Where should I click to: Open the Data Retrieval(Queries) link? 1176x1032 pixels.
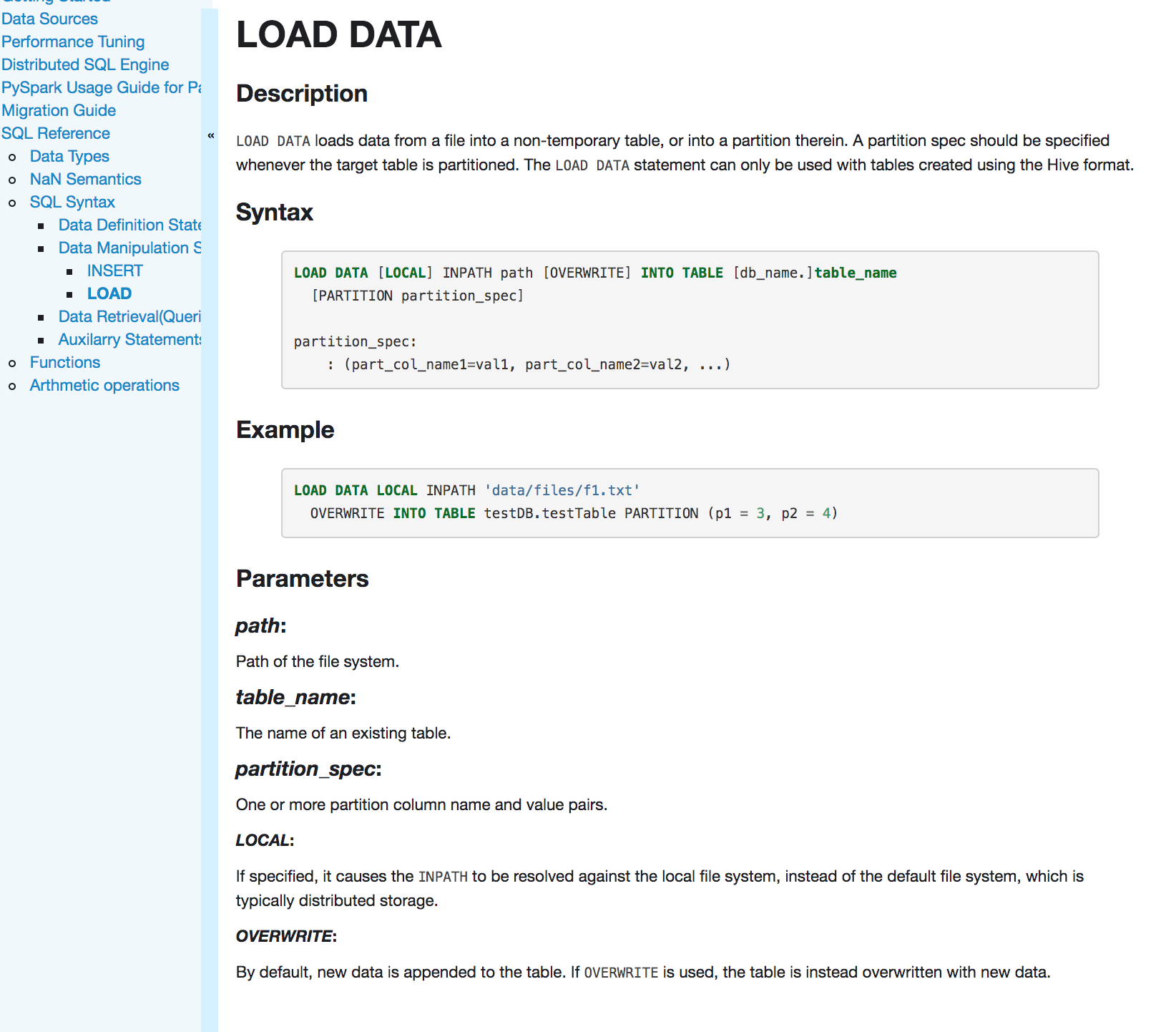click(129, 316)
